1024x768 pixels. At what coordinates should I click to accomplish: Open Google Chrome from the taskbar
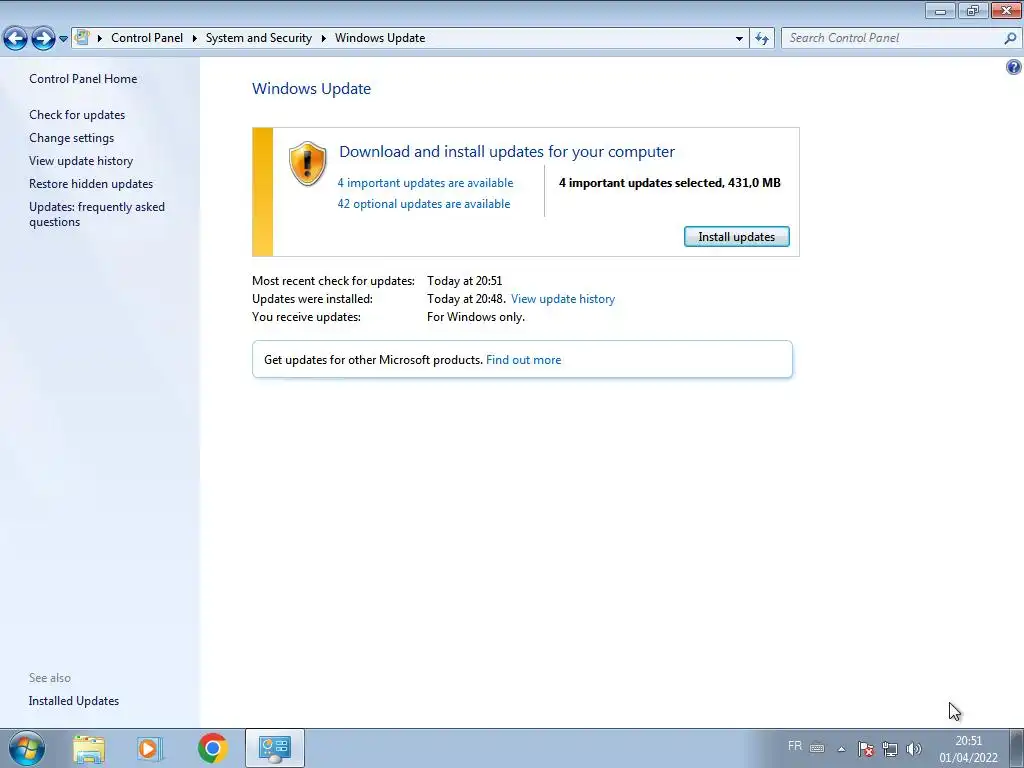tap(212, 748)
